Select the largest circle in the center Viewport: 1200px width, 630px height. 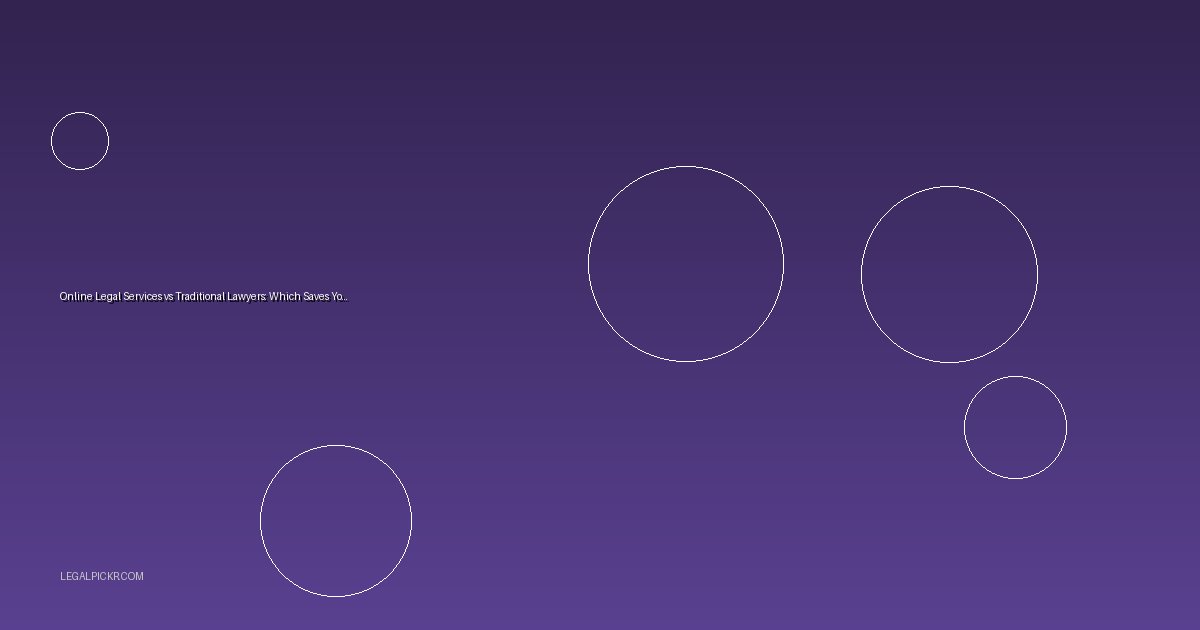686,264
